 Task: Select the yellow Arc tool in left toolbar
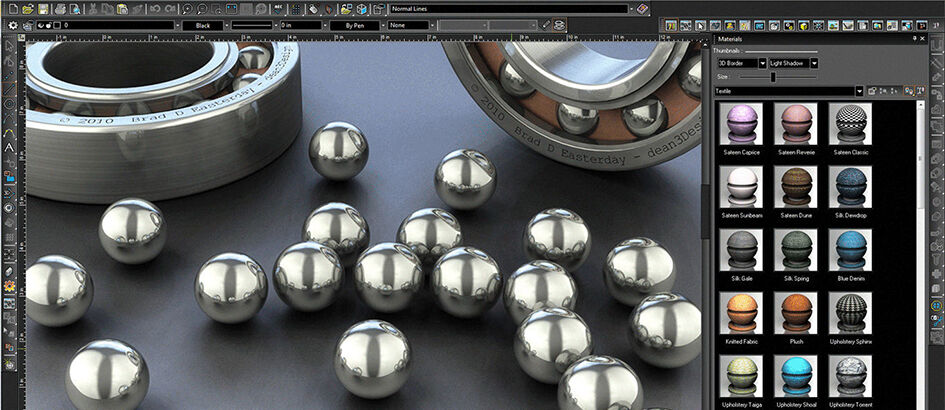coord(9,132)
